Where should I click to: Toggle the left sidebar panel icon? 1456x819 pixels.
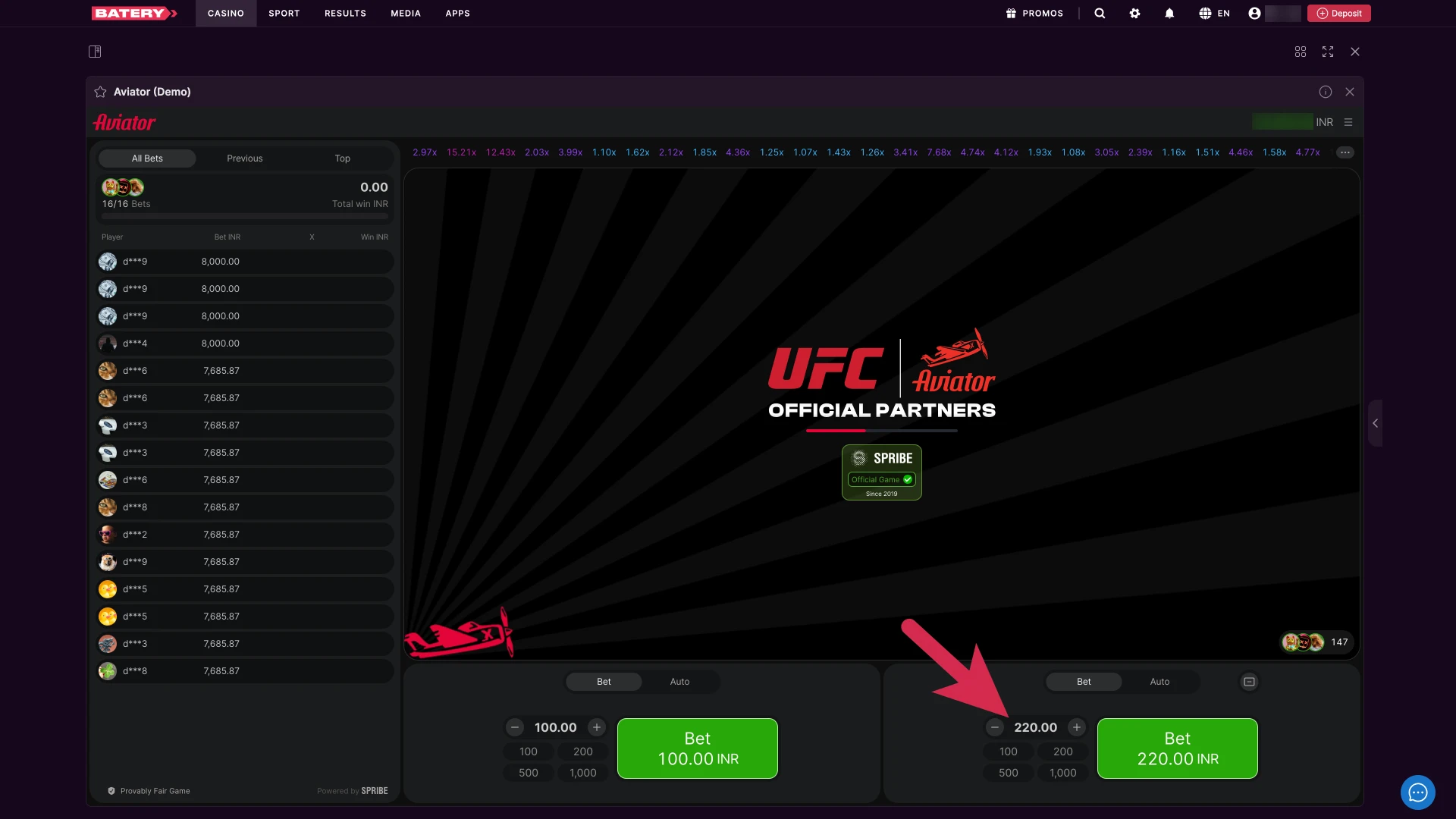click(95, 52)
